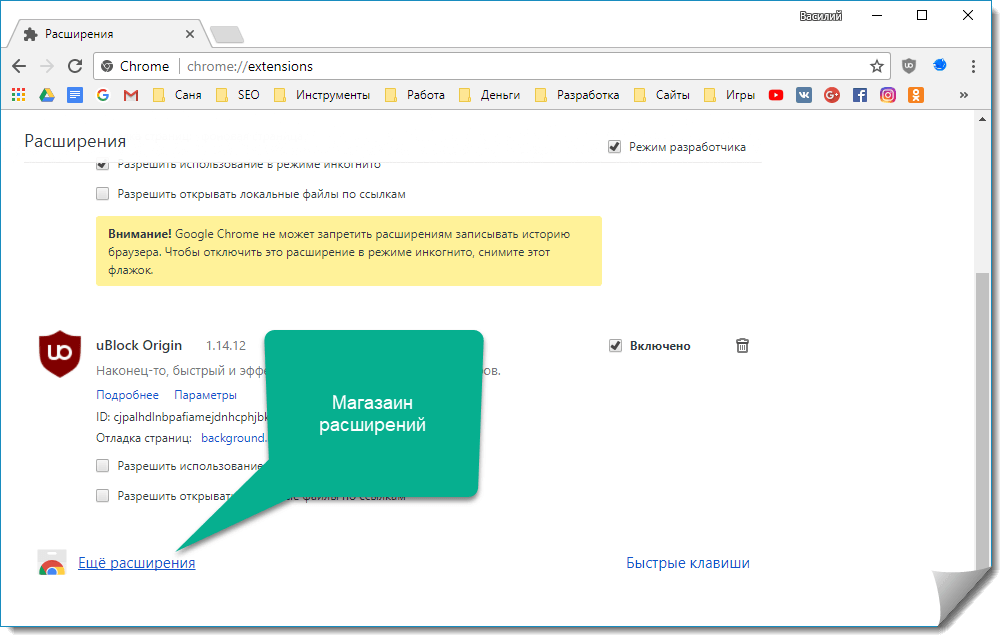Enable Разрешить открывать локальные файлы по ссылкам
1007x642 pixels.
point(103,194)
